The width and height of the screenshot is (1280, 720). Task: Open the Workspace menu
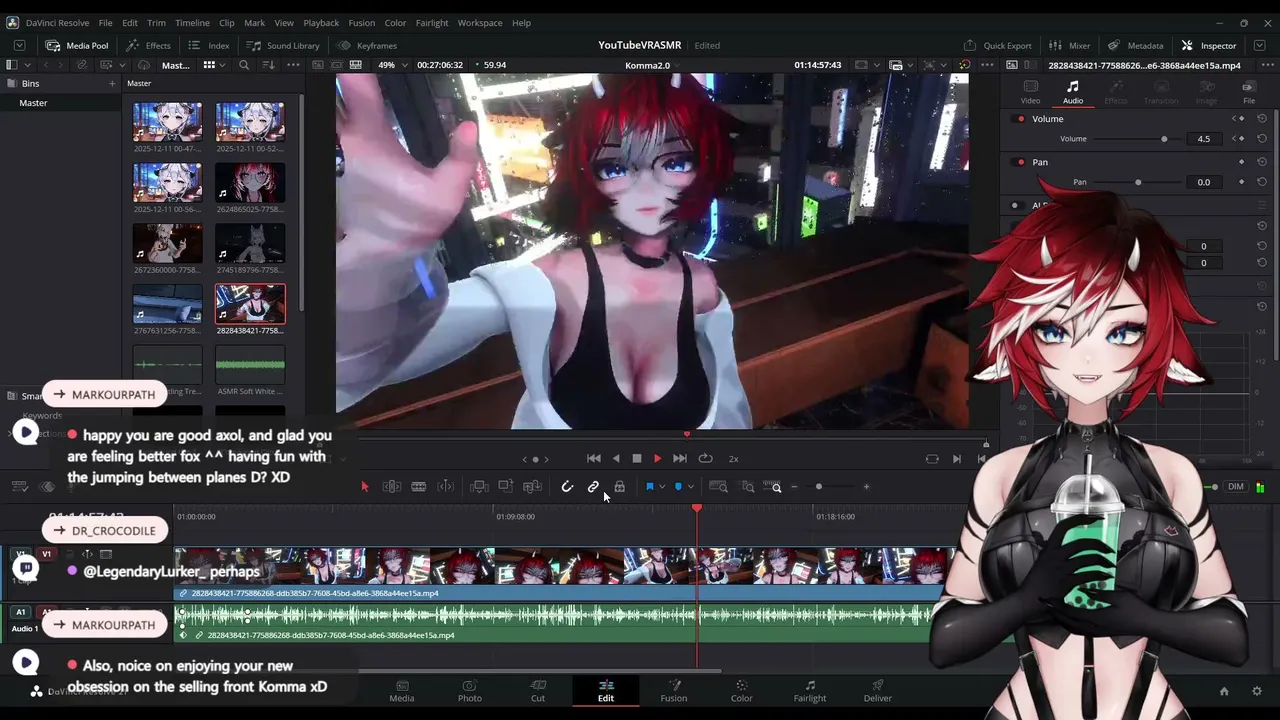(x=480, y=22)
